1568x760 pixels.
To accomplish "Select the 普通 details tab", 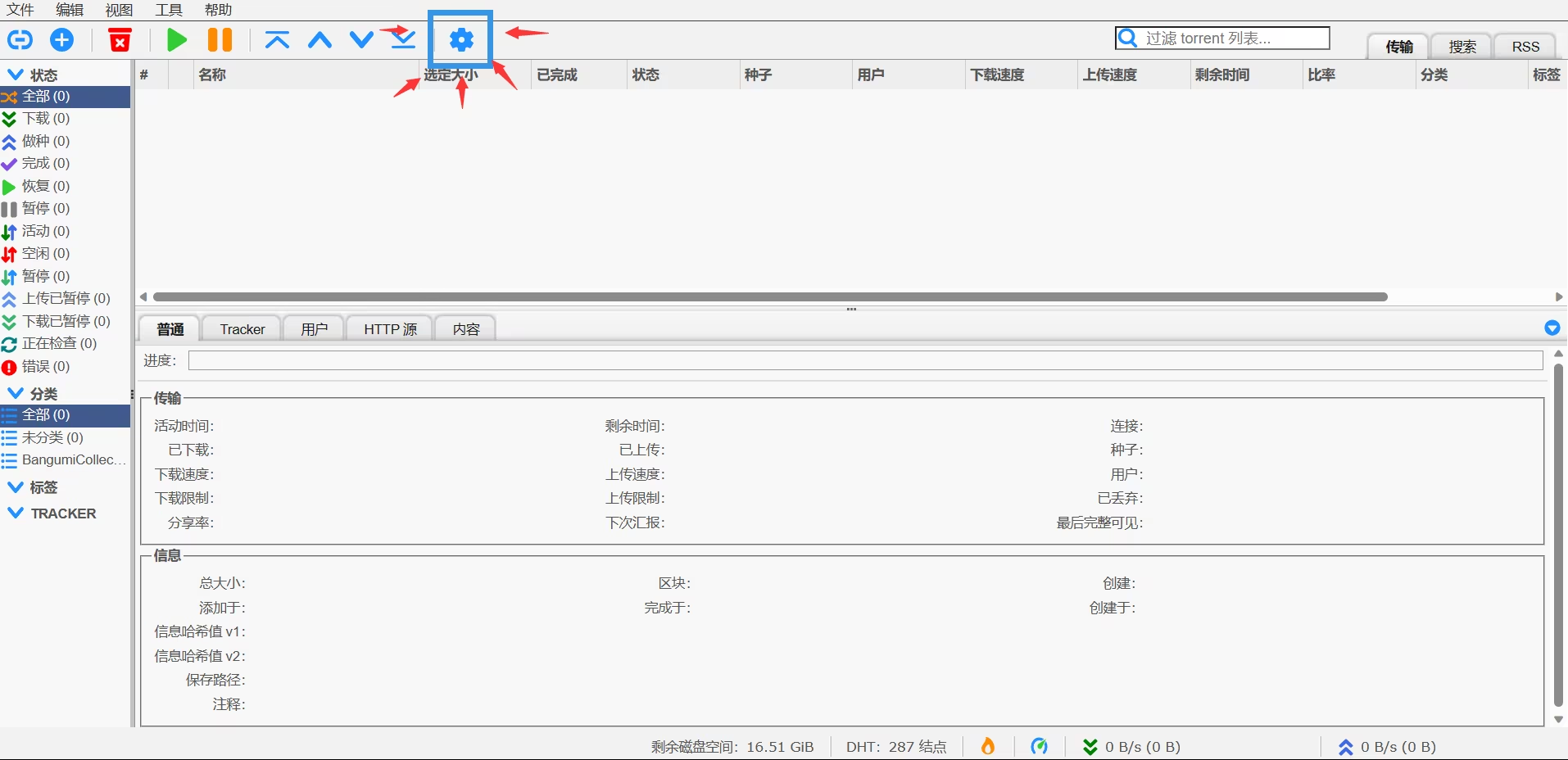I will tap(170, 329).
